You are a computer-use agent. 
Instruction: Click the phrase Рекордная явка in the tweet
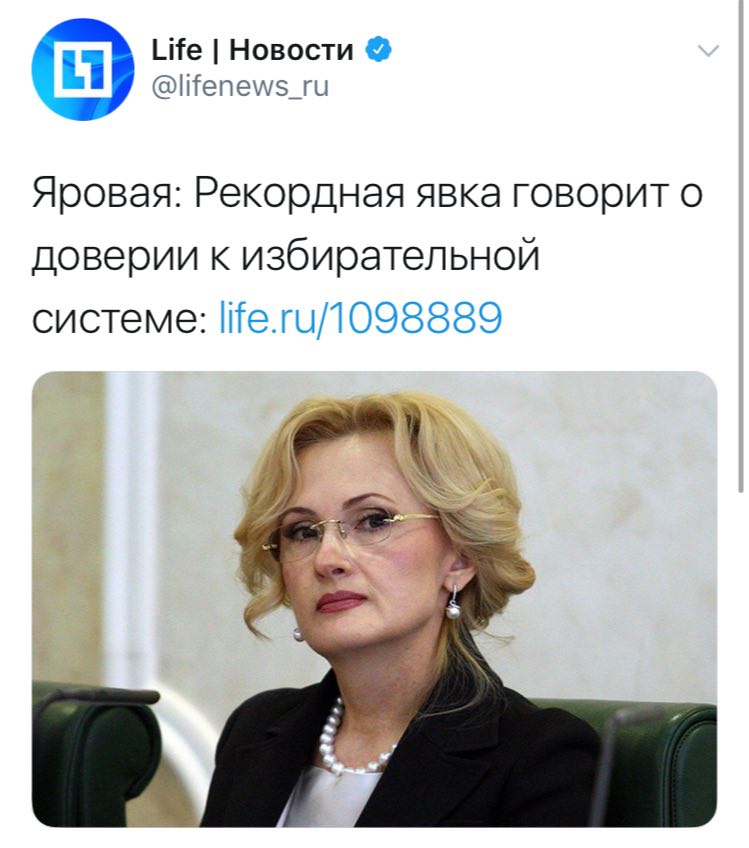pyautogui.click(x=347, y=194)
